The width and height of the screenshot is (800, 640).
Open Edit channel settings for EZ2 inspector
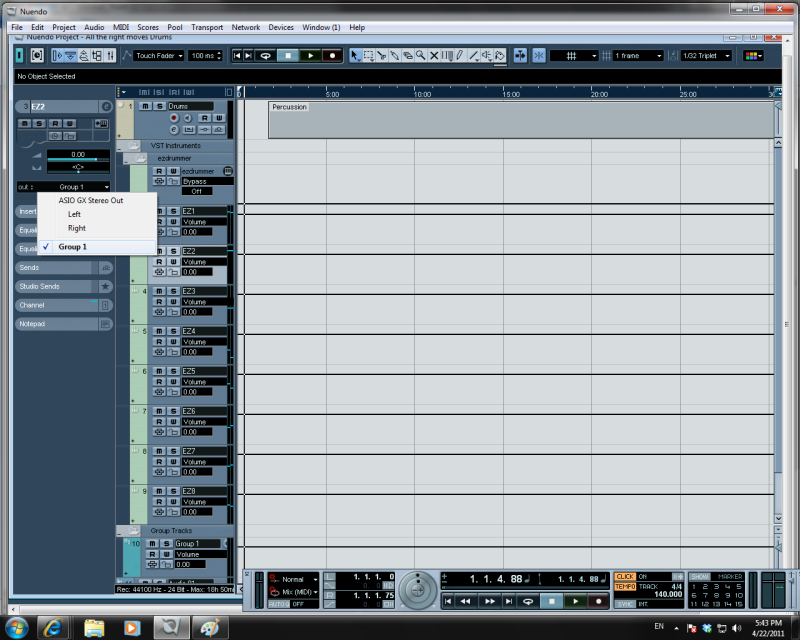(106, 107)
